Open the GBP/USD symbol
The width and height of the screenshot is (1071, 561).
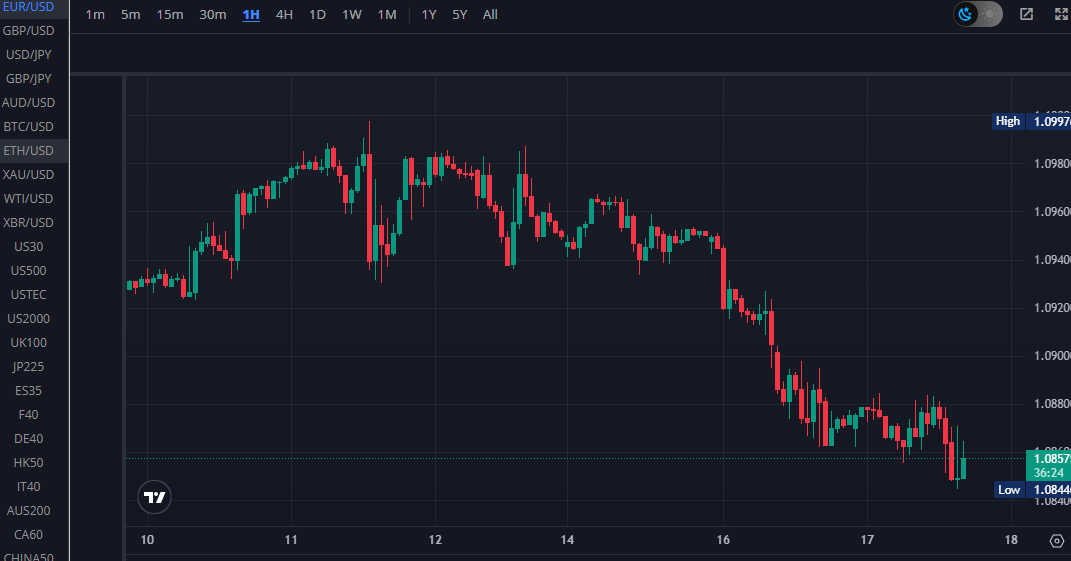(28, 31)
